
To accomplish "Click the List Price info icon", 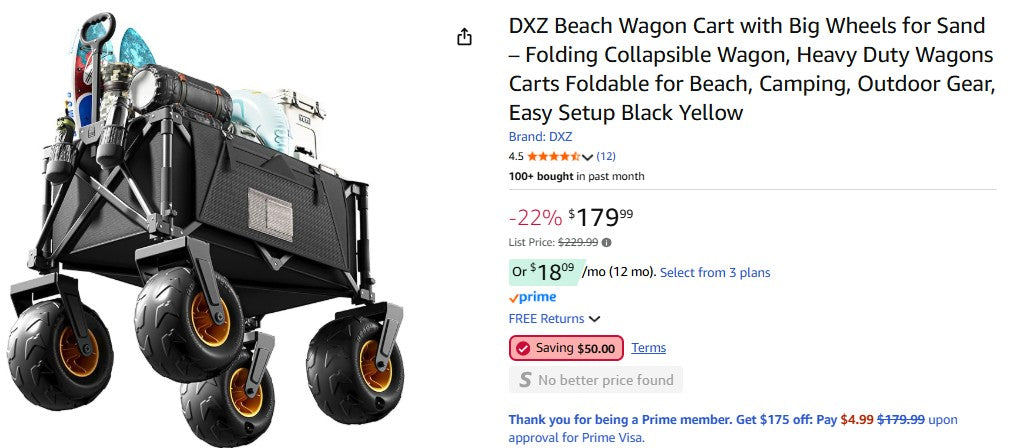I will pyautogui.click(x=607, y=242).
